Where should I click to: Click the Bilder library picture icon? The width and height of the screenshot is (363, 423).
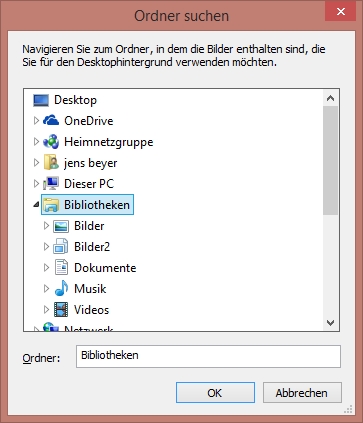[61, 226]
